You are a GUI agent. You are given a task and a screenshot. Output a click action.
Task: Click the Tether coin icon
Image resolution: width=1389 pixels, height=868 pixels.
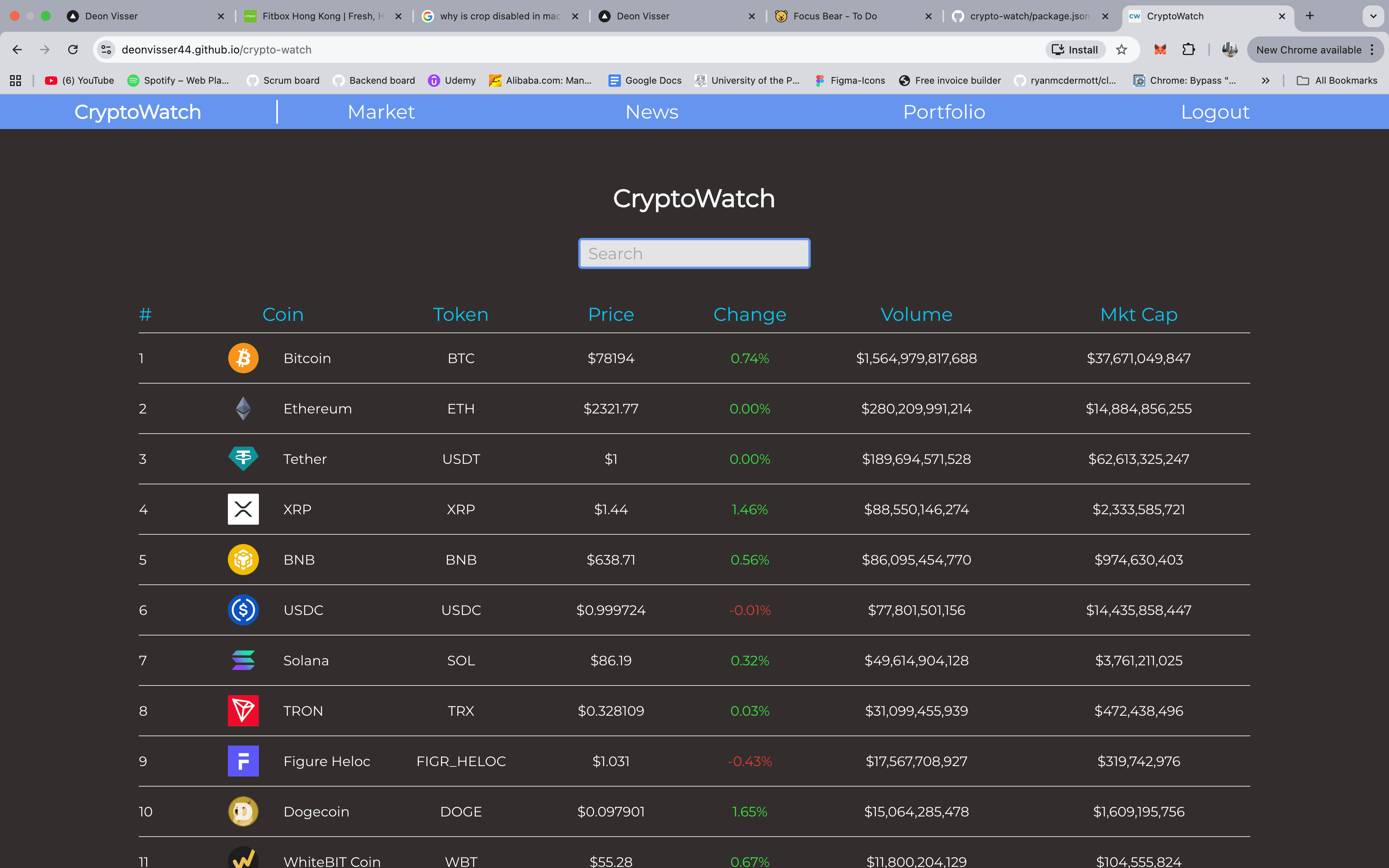point(243,459)
